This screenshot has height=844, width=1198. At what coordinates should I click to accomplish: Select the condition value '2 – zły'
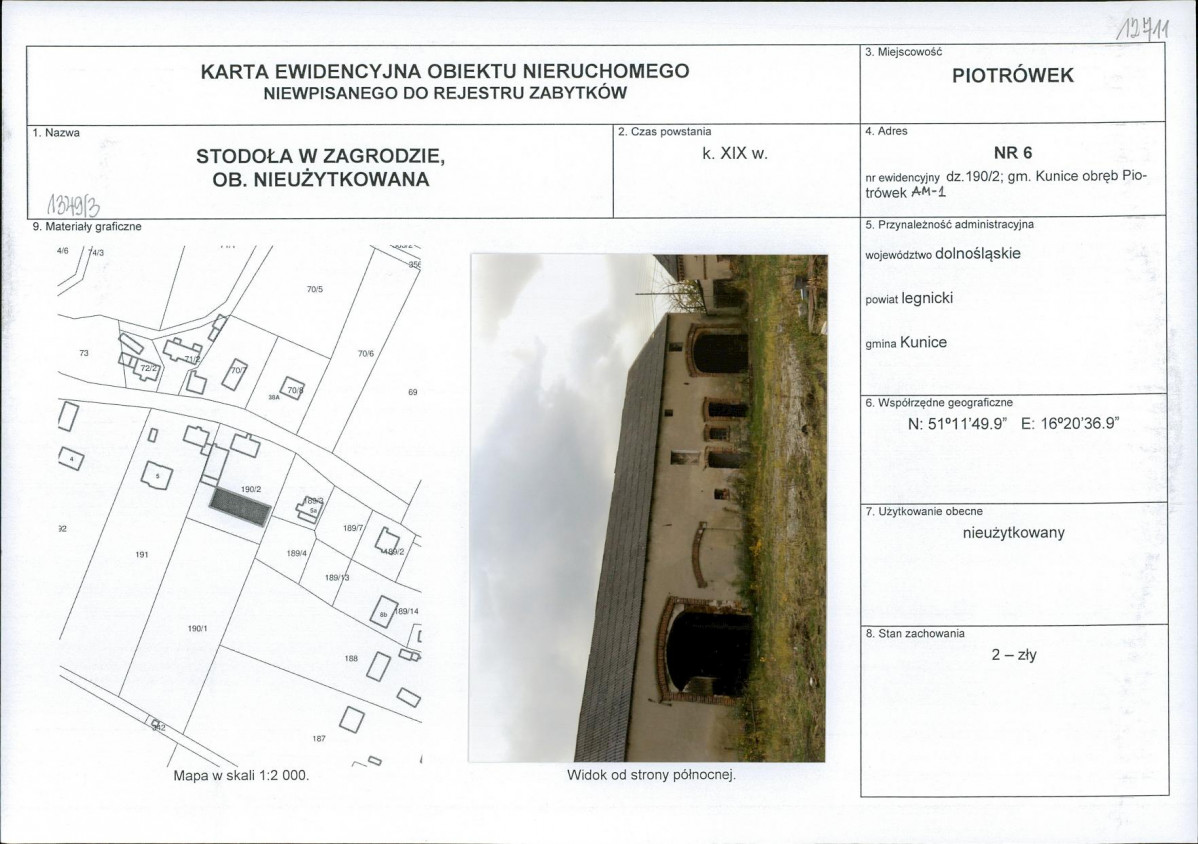click(x=1013, y=655)
